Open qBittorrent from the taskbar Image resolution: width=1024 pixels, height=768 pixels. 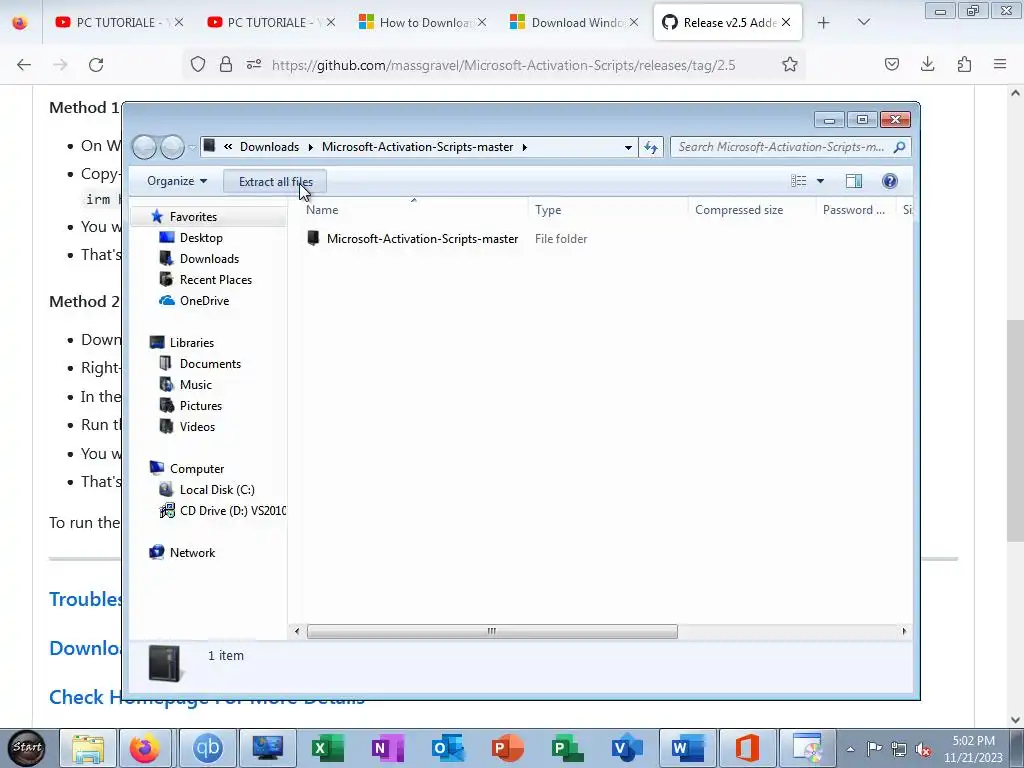208,748
